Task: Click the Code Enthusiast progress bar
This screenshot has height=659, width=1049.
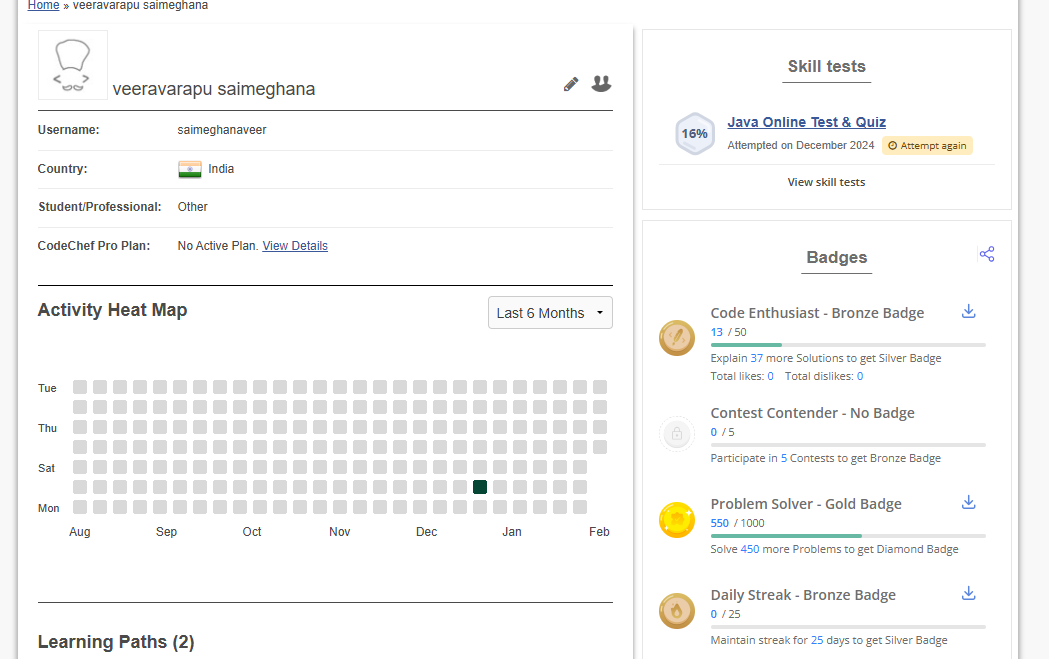Action: pos(848,345)
